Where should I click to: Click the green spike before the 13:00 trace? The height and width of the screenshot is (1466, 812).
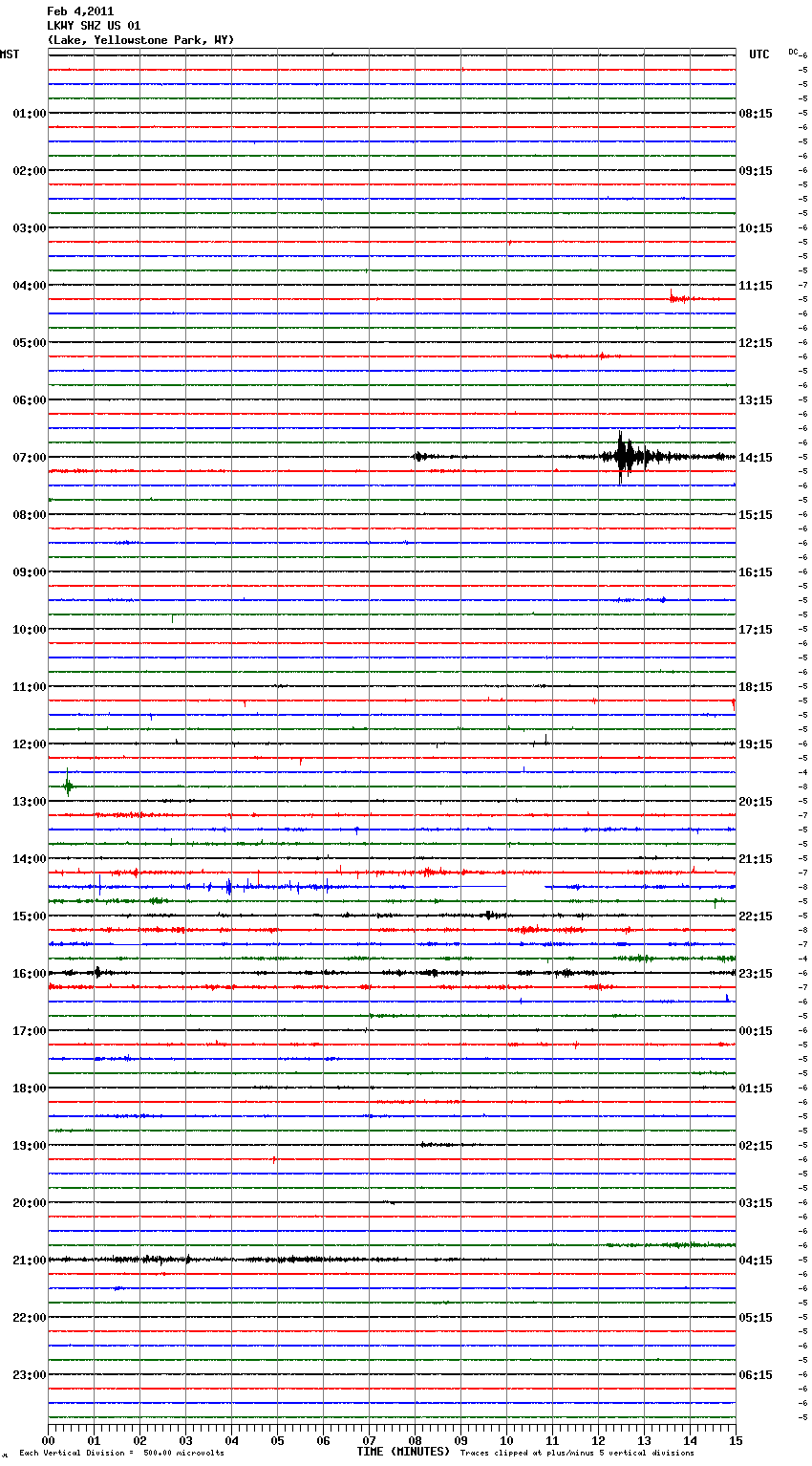point(68,786)
